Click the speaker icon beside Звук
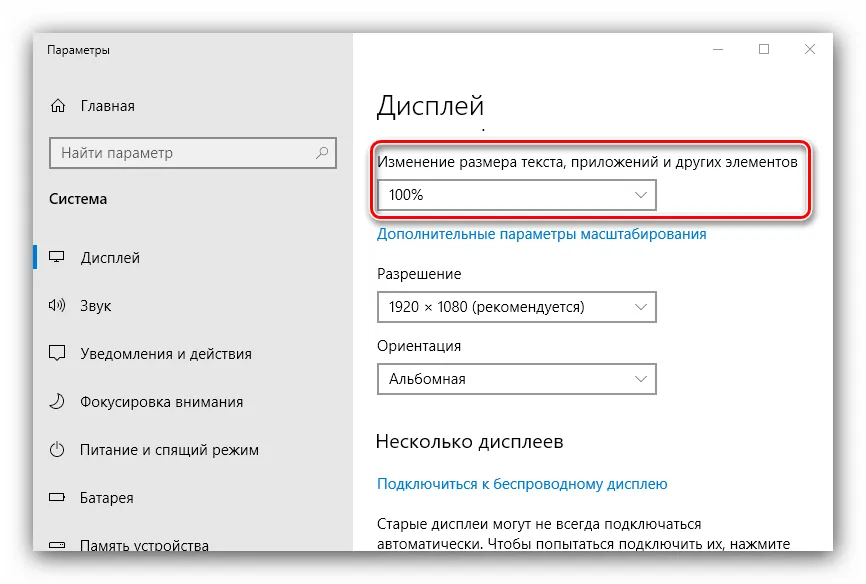866x584 pixels. 57,305
